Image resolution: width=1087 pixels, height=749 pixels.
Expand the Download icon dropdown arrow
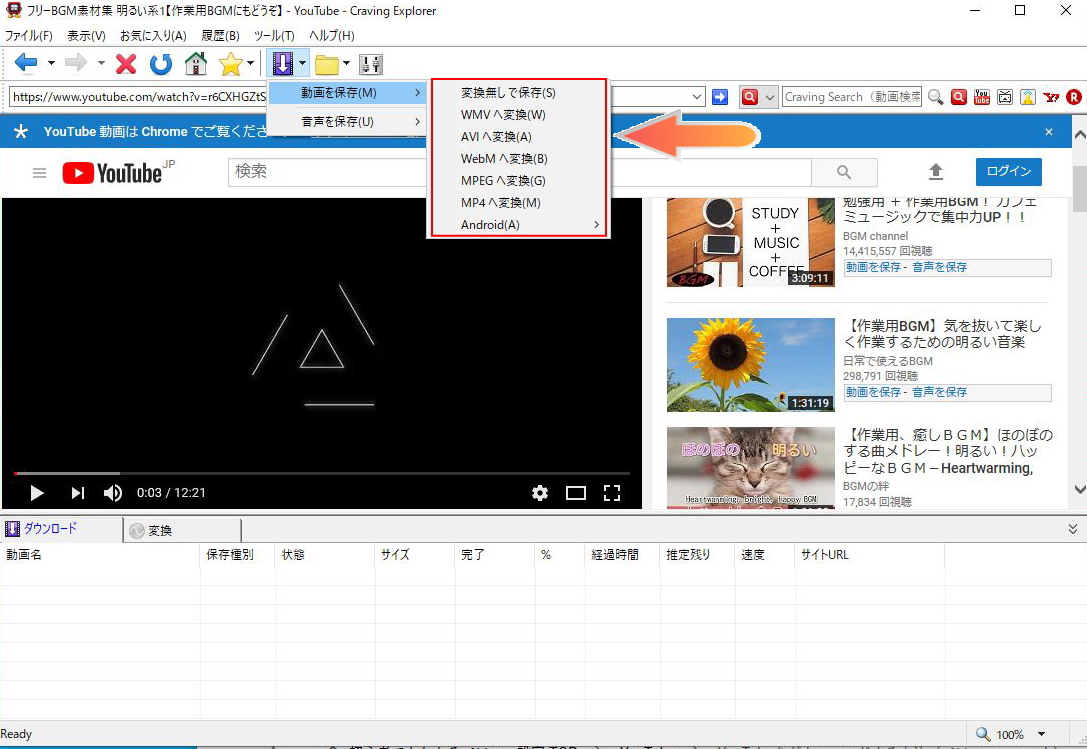click(302, 64)
